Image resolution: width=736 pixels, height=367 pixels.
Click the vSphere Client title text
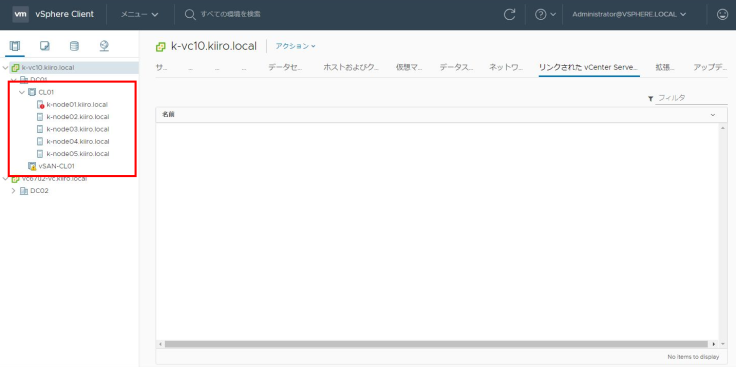65,14
